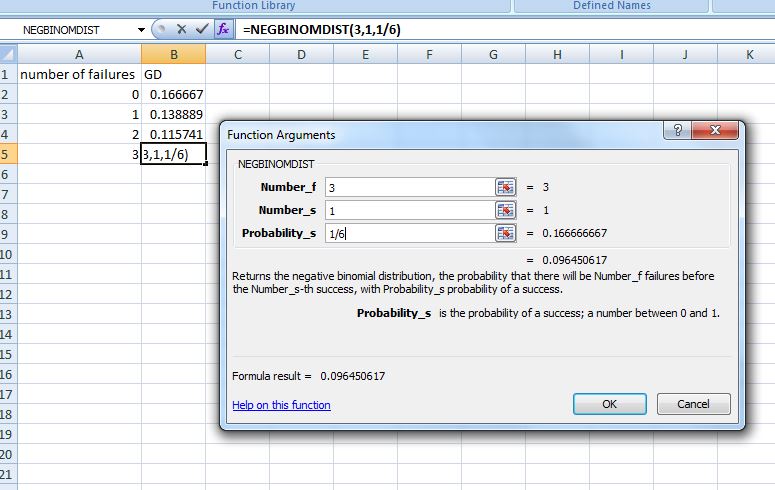Image resolution: width=775 pixels, height=490 pixels.
Task: Expand the Name Box function dropdown arrow
Action: (141, 30)
